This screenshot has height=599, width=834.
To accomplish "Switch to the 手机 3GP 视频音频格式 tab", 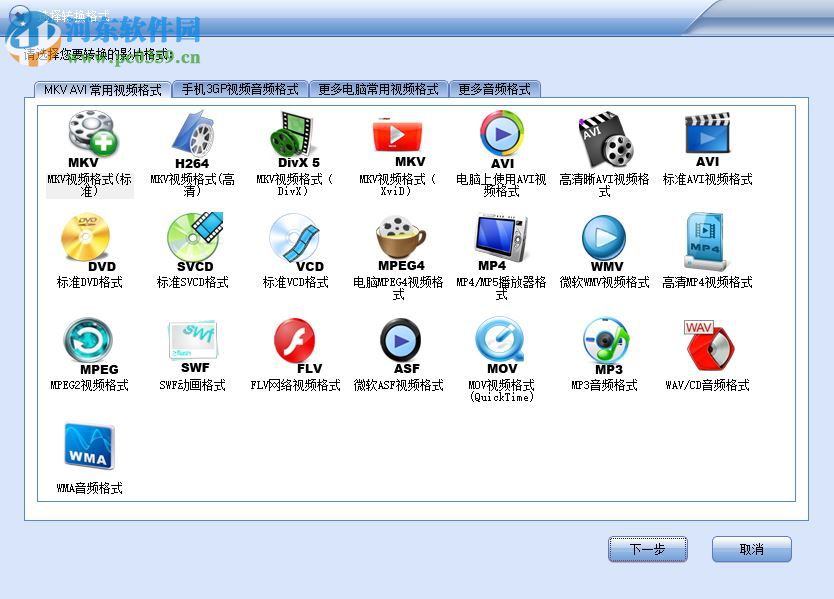I will click(x=240, y=88).
